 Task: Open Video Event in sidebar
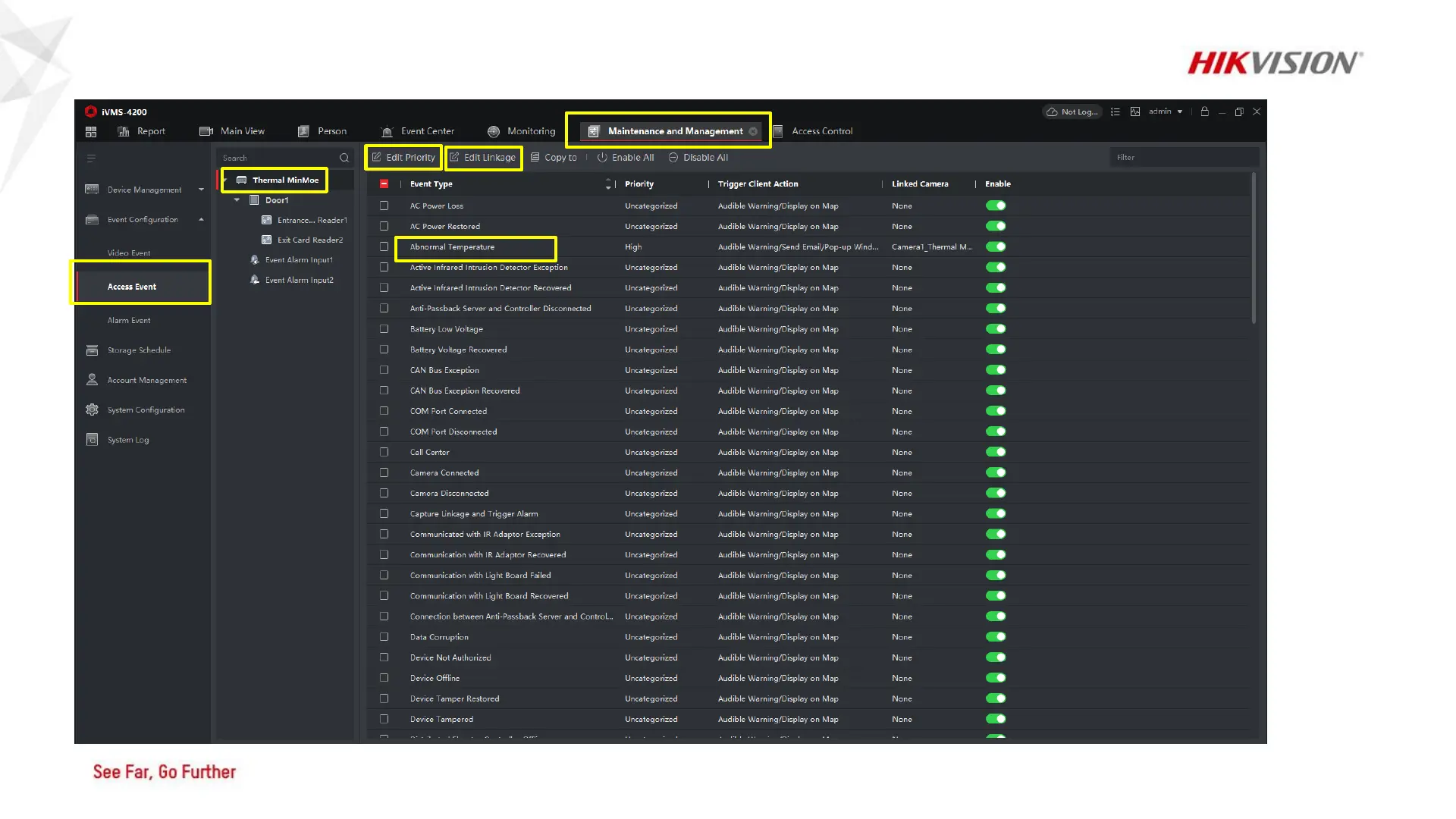click(129, 253)
